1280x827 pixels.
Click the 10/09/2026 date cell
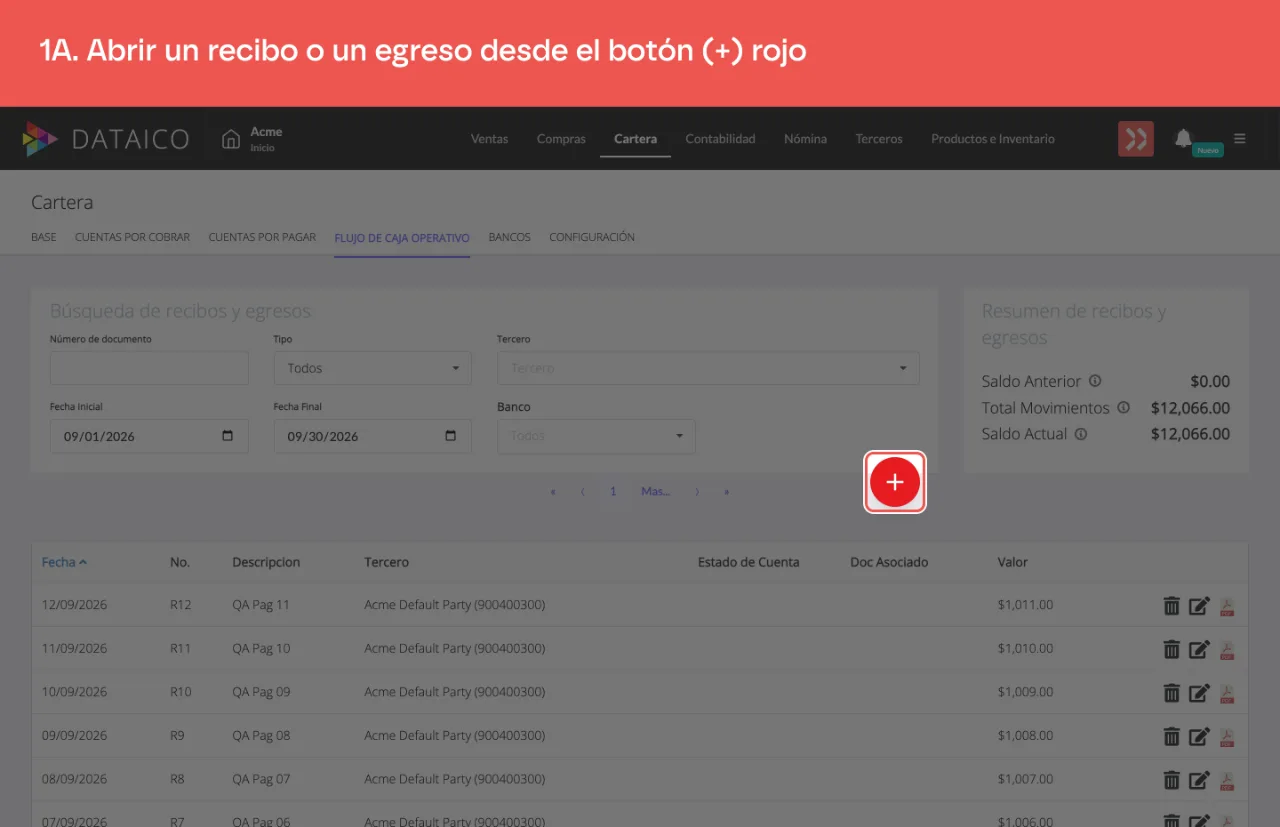tap(74, 691)
